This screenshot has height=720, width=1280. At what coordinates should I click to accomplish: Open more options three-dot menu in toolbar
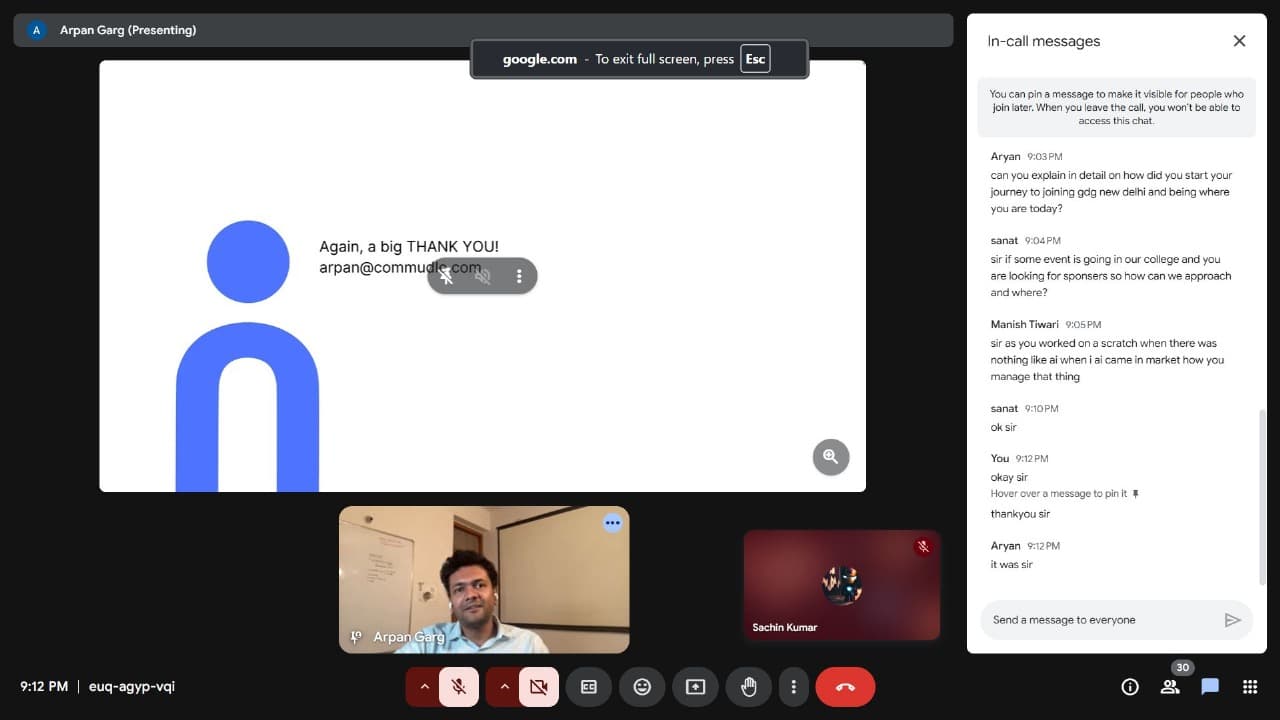tap(793, 687)
